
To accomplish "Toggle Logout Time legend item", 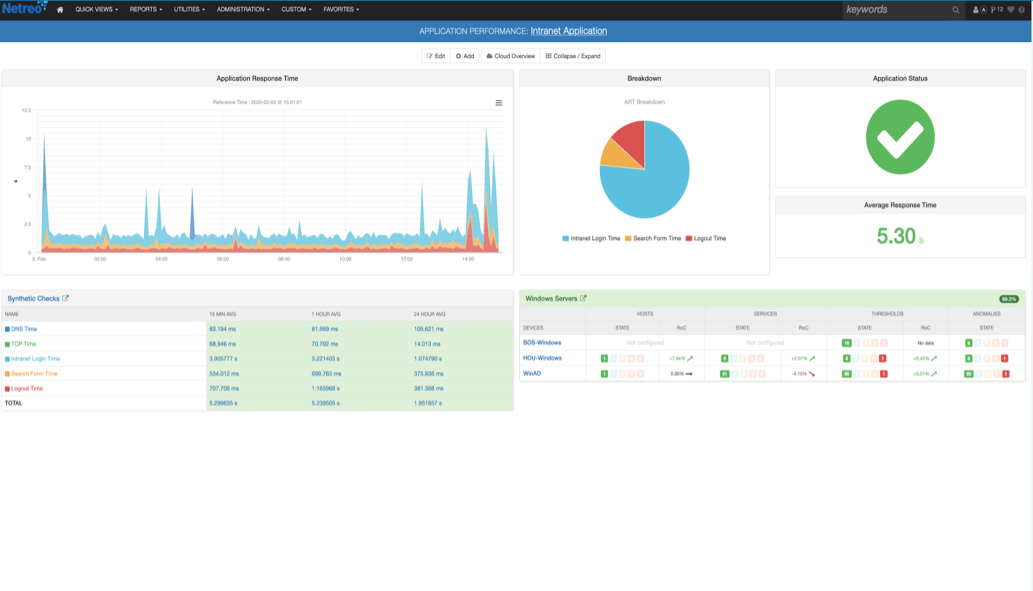I will [x=706, y=238].
